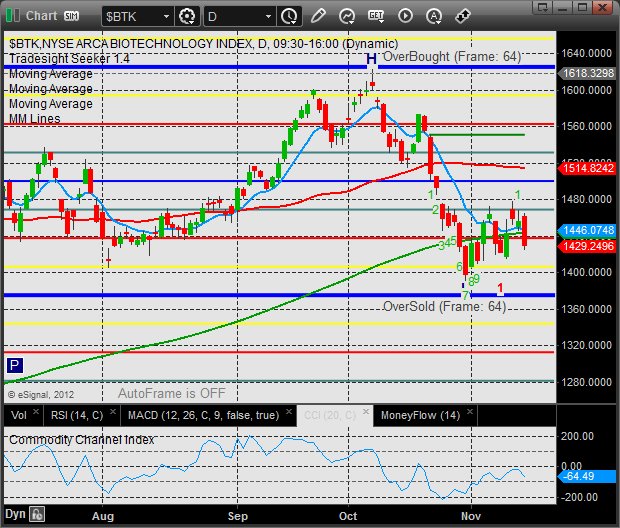Click the 1600.0000 price axis label
Viewport: 620px width, 528px height.
587,90
